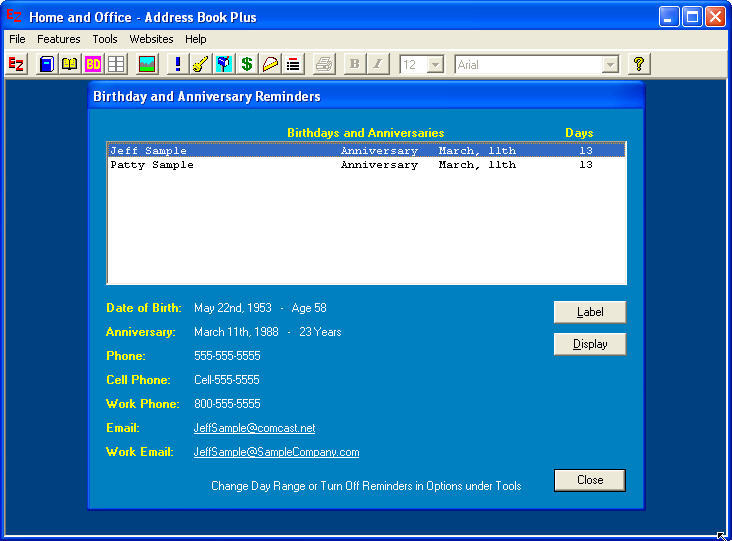
Task: Click the EZ icon in the title bar
Action: pyautogui.click(x=14, y=16)
